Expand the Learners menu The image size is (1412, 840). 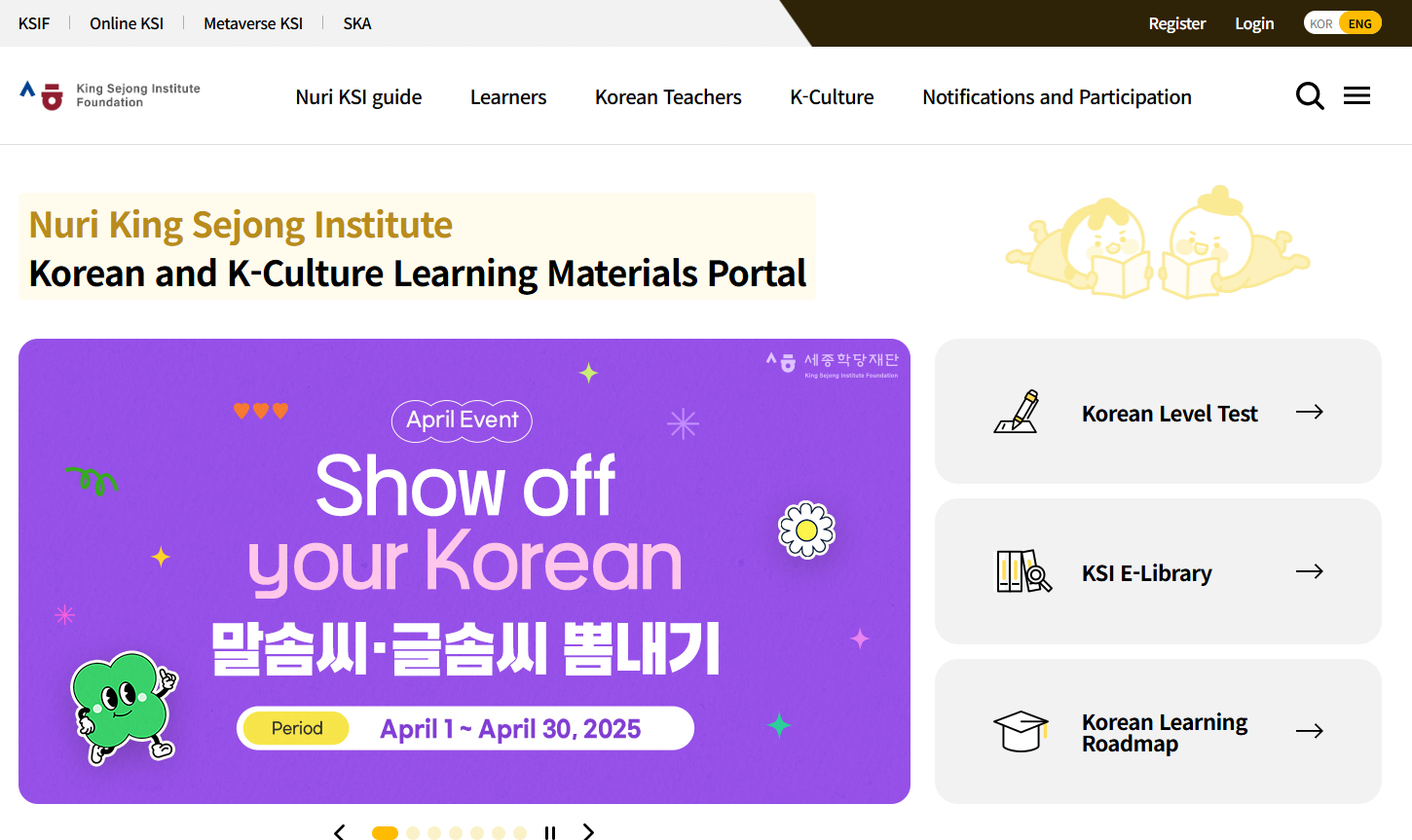[x=508, y=97]
